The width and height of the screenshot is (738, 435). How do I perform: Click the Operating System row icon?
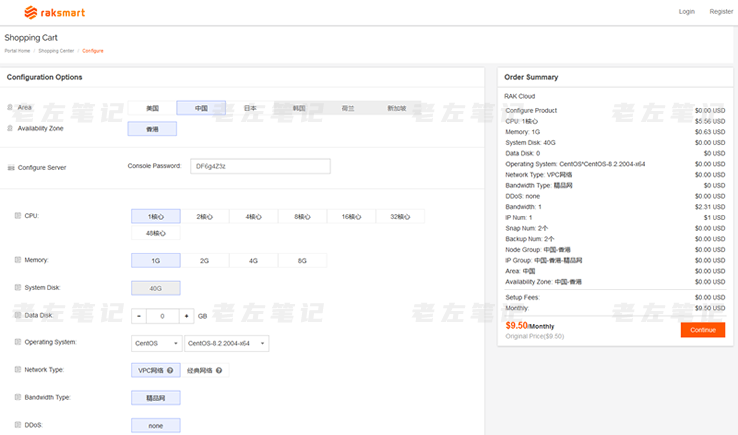point(17,342)
